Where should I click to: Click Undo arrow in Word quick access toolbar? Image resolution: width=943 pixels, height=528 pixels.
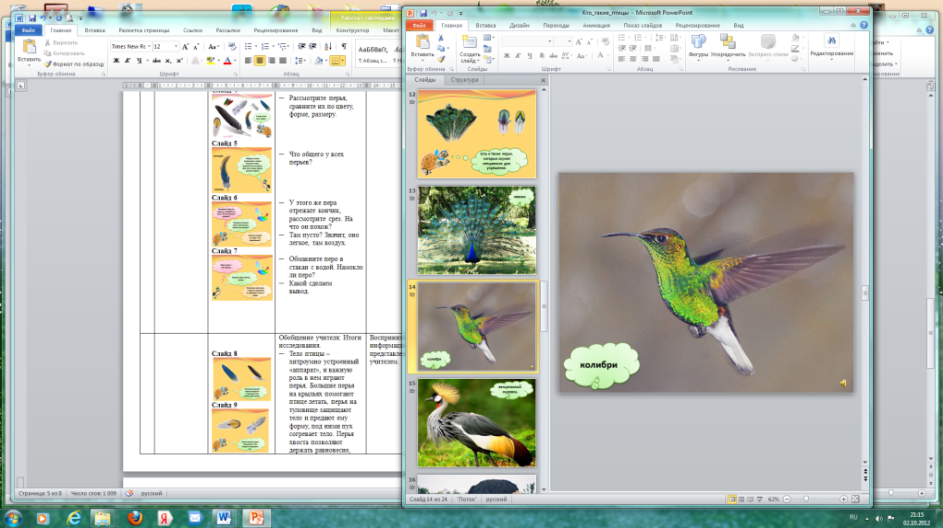point(45,18)
